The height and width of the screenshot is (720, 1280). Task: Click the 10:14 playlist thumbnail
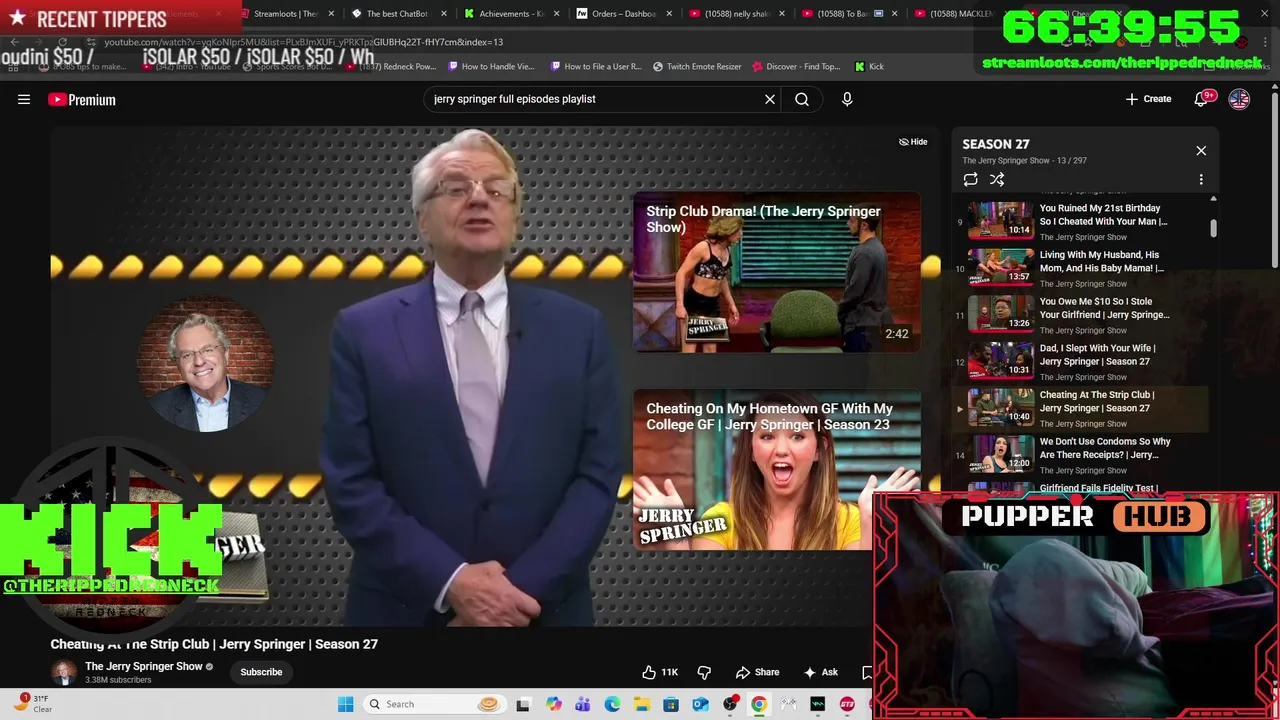[1000, 220]
